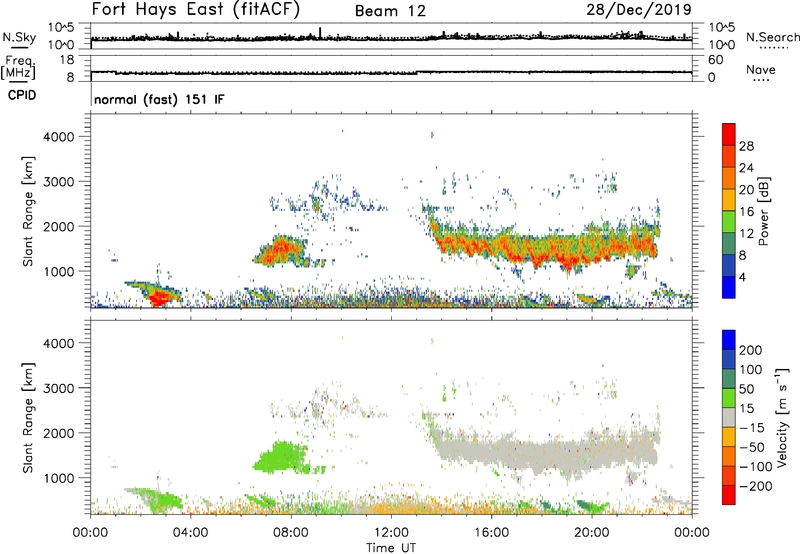
Task: Click the 'Time UT' axis label
Action: click(391, 548)
